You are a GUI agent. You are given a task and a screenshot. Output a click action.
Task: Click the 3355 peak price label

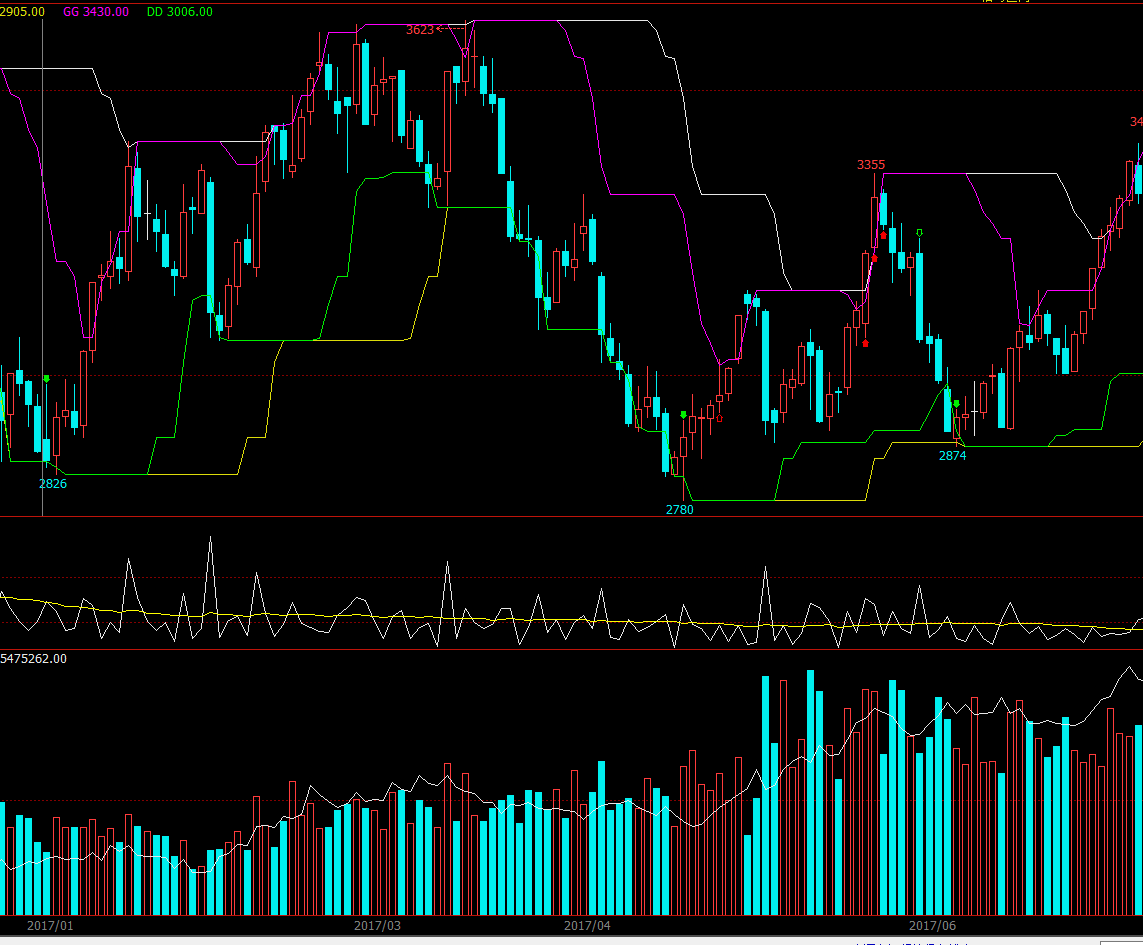pyautogui.click(x=871, y=165)
